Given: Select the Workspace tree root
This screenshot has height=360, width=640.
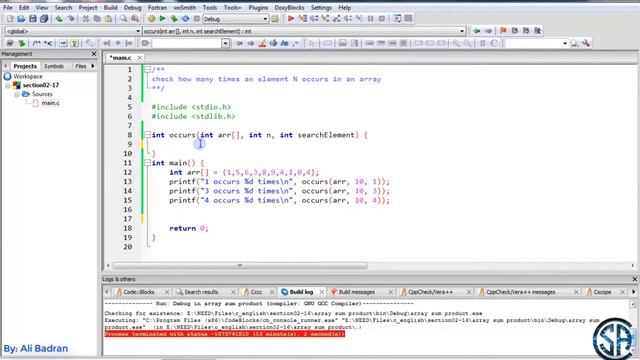Looking at the screenshot, I should click(x=27, y=76).
